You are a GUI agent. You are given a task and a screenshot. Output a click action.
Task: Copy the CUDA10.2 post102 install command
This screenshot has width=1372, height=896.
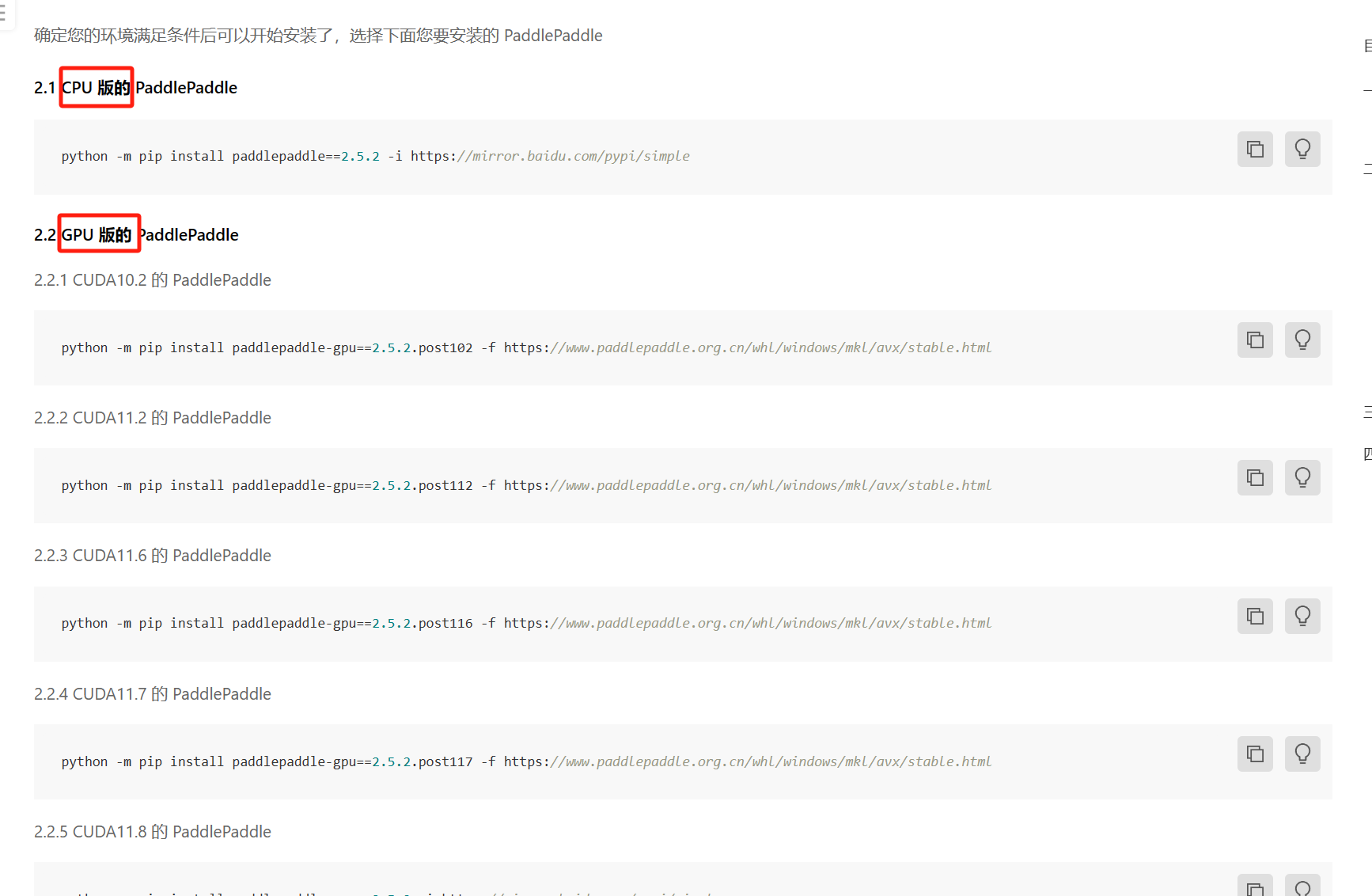pos(1255,340)
